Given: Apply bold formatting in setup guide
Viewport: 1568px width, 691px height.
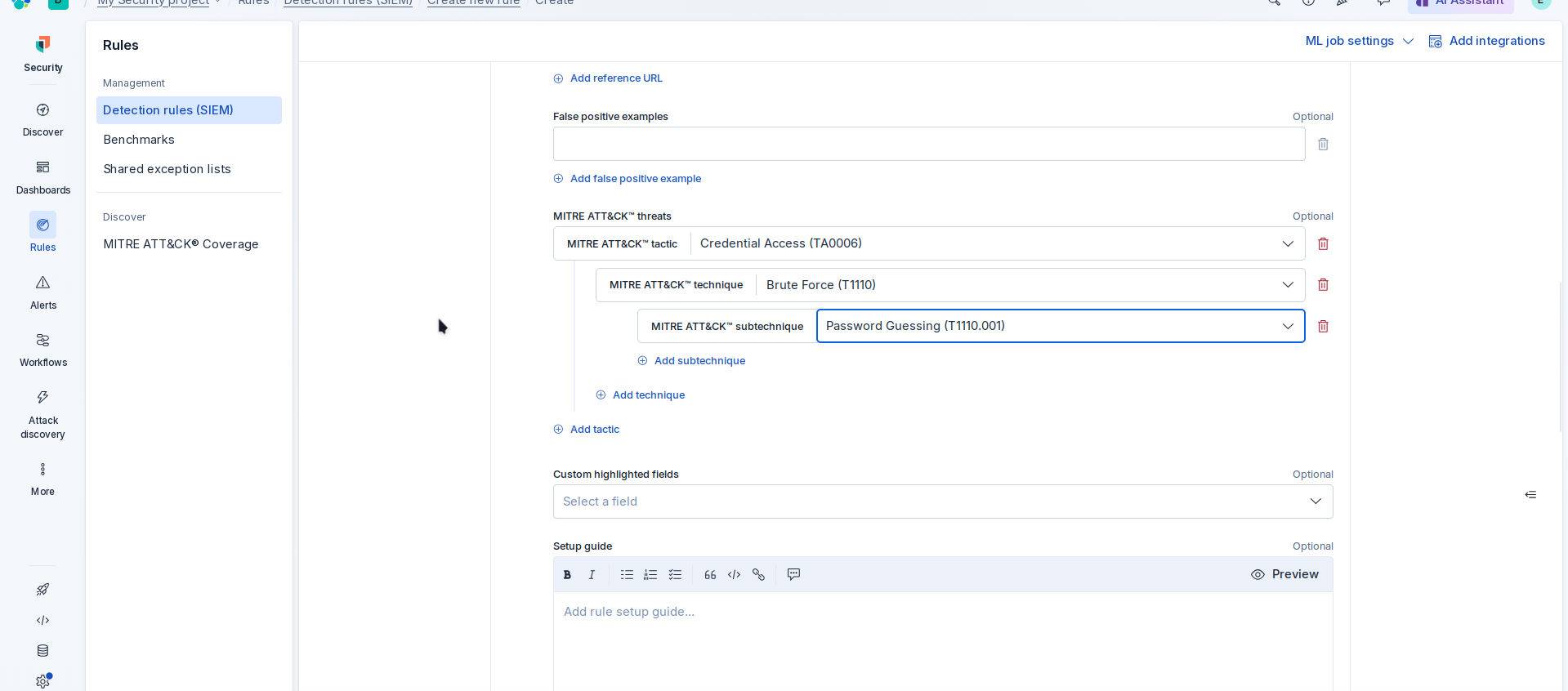Looking at the screenshot, I should tap(567, 575).
